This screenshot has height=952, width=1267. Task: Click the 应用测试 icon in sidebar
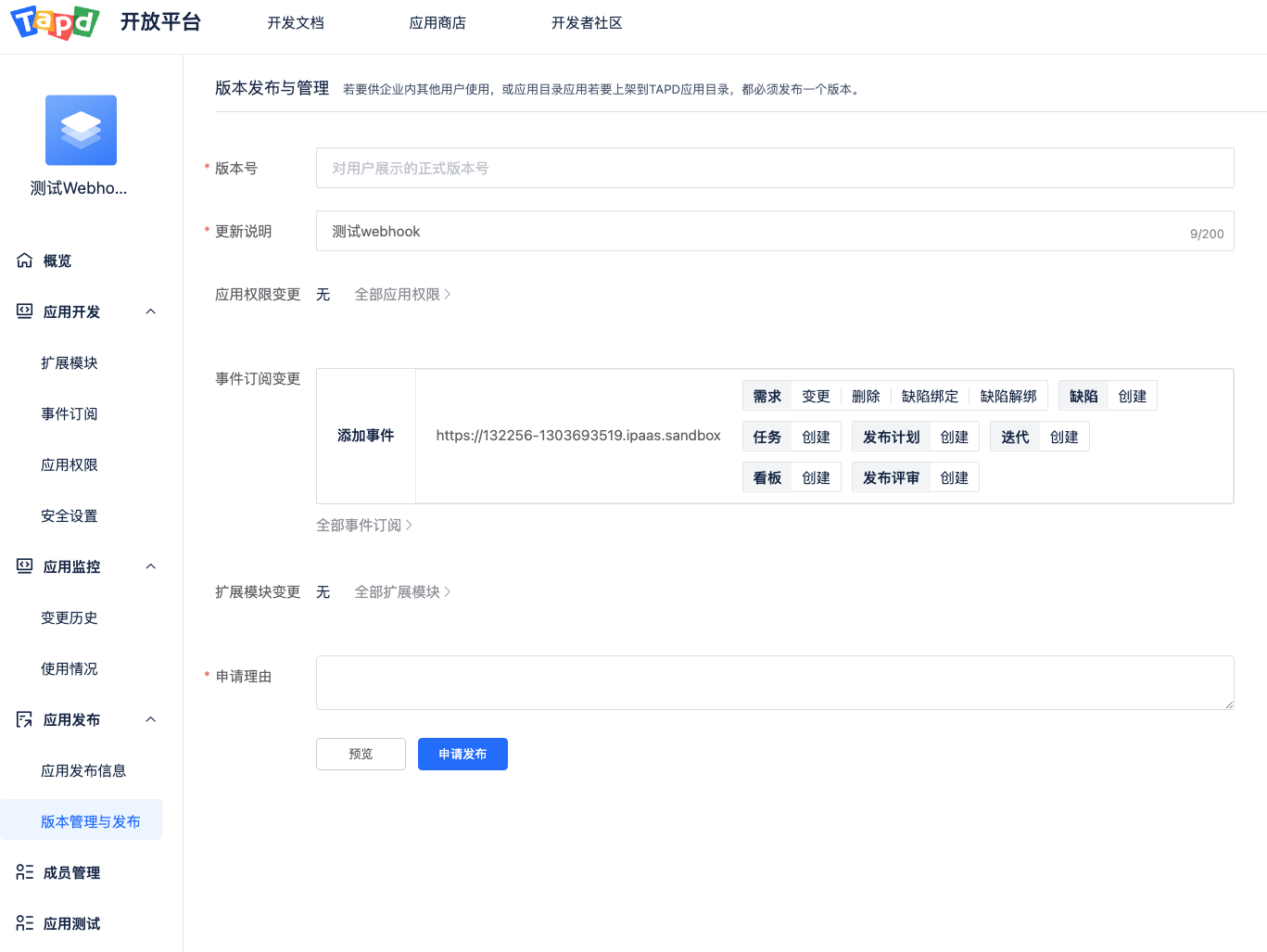(x=24, y=923)
